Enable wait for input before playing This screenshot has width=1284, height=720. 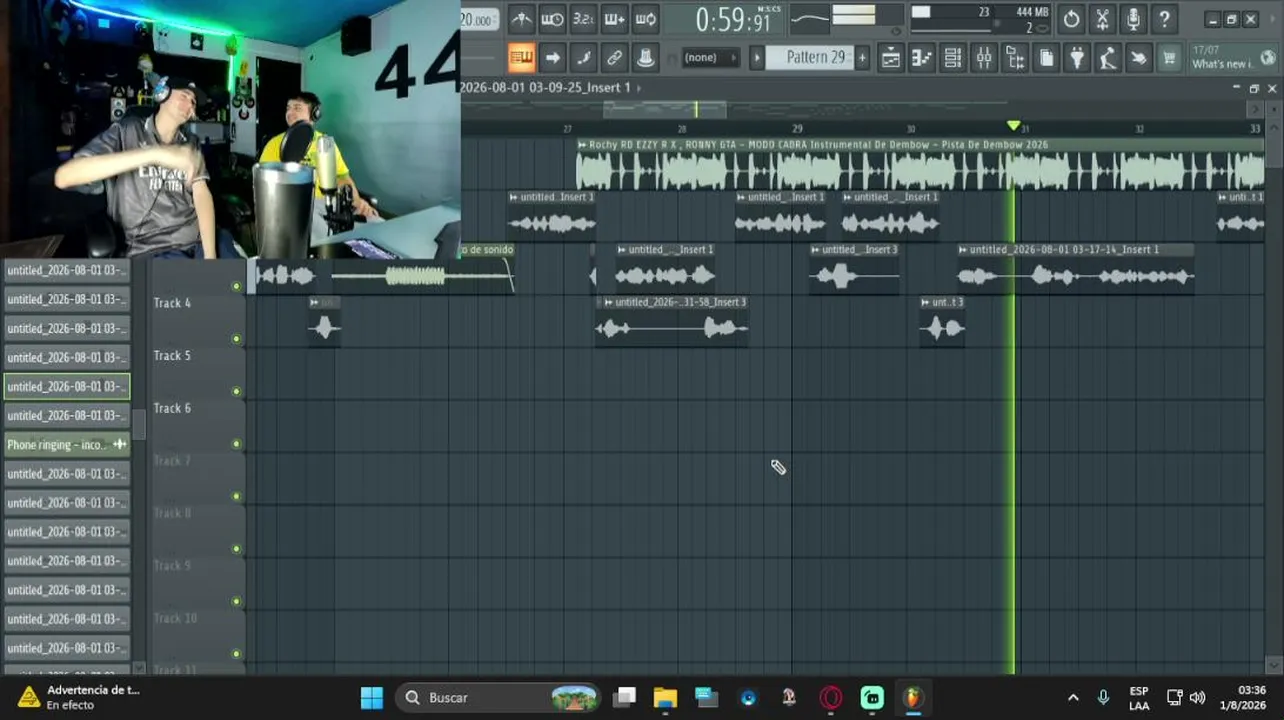coord(552,19)
